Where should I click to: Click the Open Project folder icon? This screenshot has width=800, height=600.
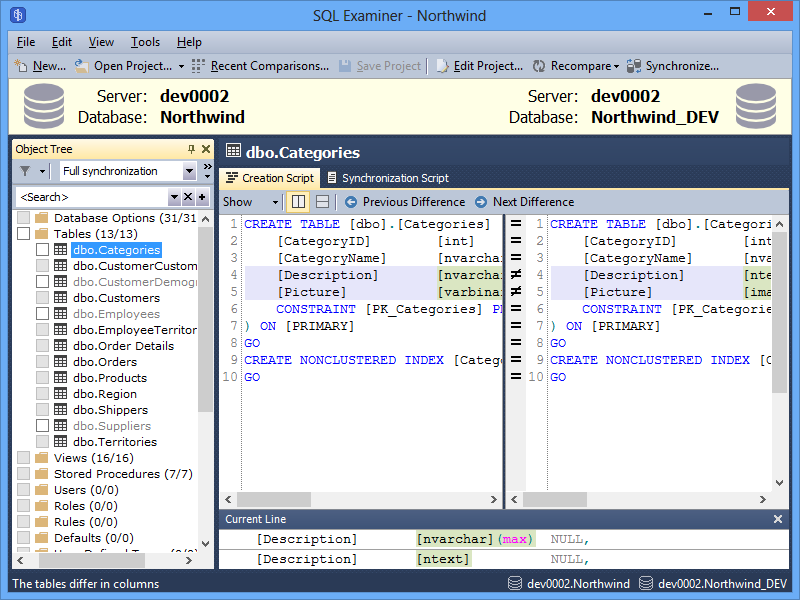pyautogui.click(x=82, y=66)
